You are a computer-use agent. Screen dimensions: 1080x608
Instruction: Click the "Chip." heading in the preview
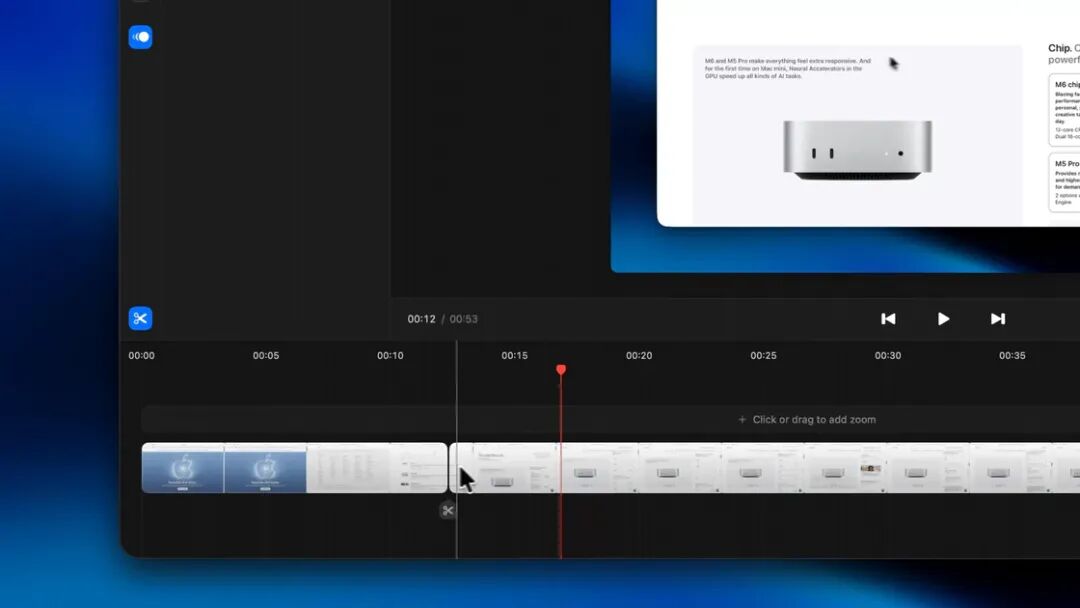click(x=1060, y=48)
